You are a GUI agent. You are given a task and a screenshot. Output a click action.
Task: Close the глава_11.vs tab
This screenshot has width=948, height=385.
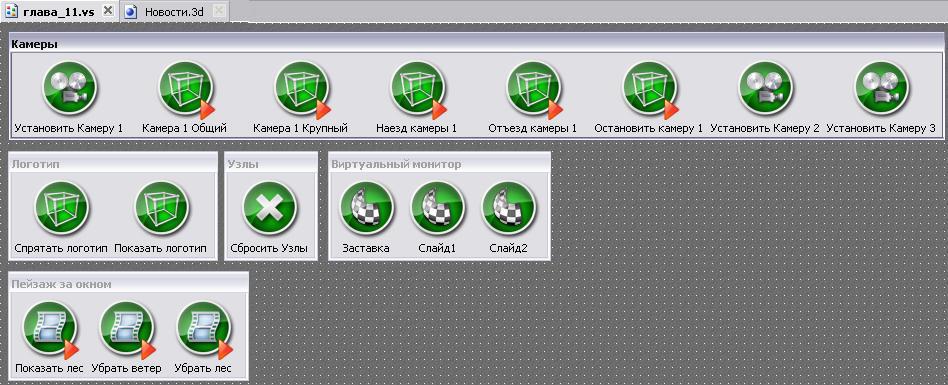(x=108, y=10)
